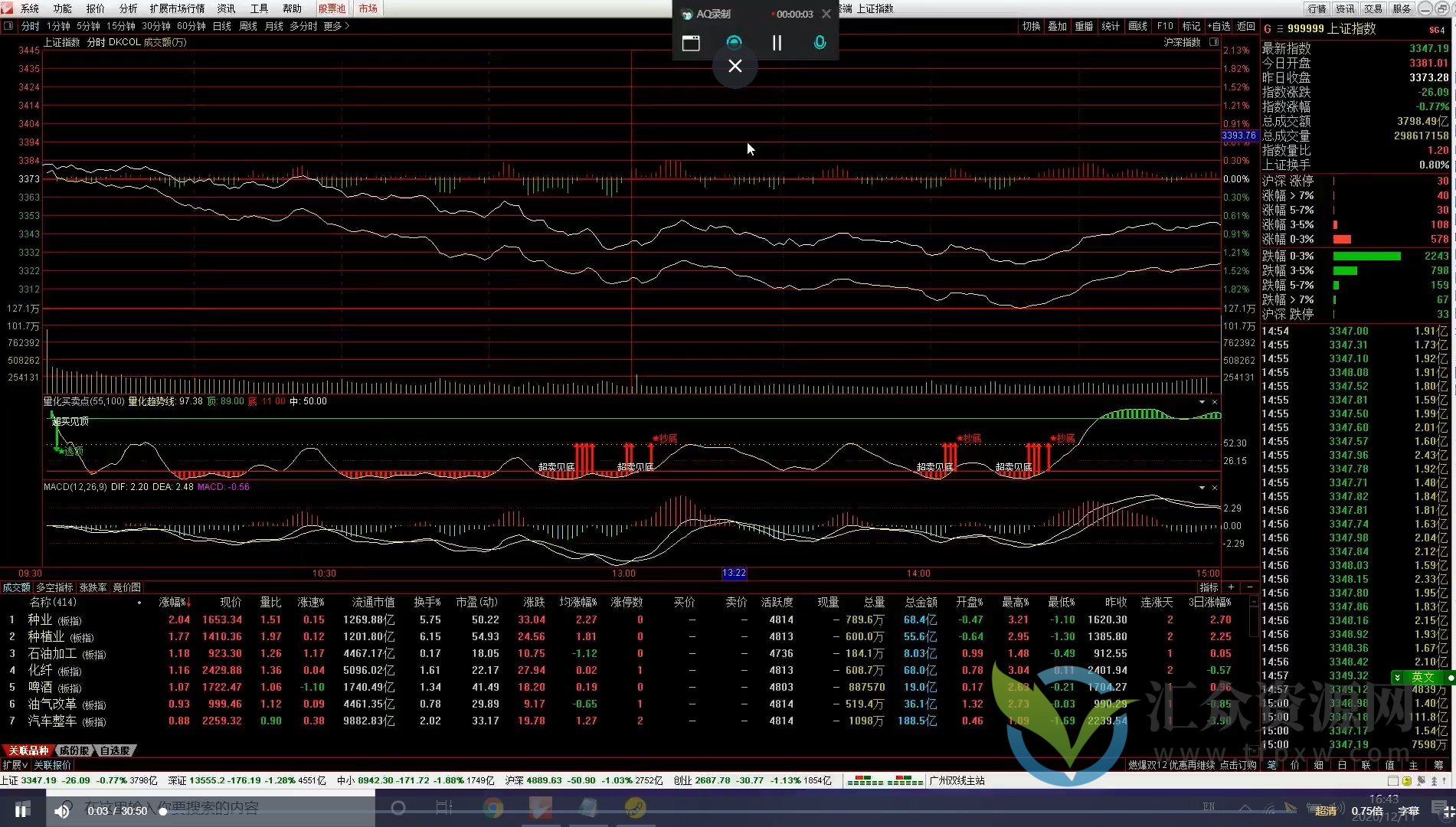Open the 量化买卖点 indicator dropdown arrow
The height and width of the screenshot is (827, 1456).
1202,402
